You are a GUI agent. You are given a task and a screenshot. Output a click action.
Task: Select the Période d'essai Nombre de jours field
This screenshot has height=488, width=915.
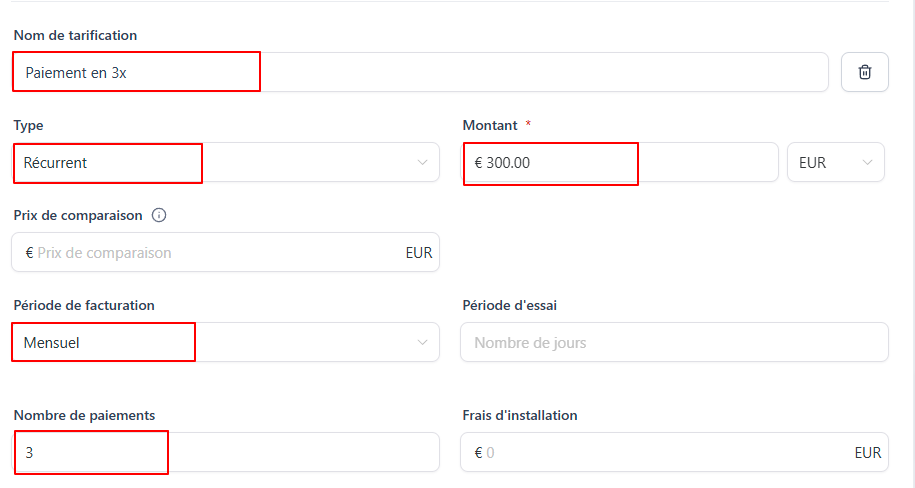click(x=673, y=342)
